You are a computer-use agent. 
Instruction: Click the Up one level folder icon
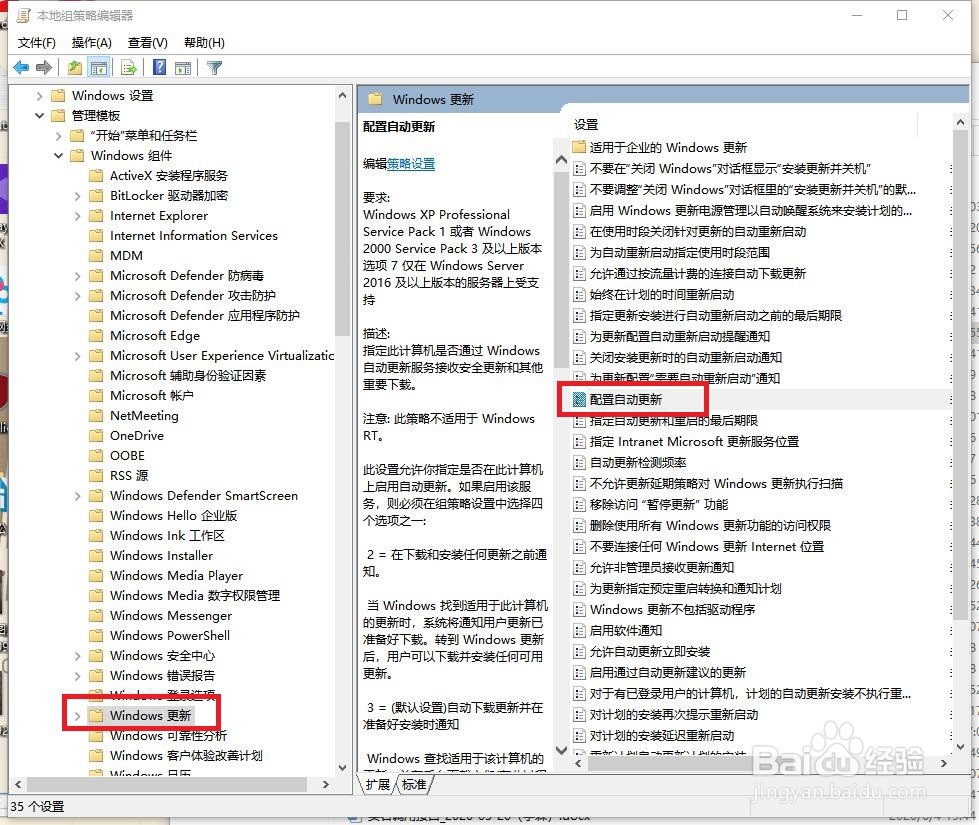click(x=75, y=67)
